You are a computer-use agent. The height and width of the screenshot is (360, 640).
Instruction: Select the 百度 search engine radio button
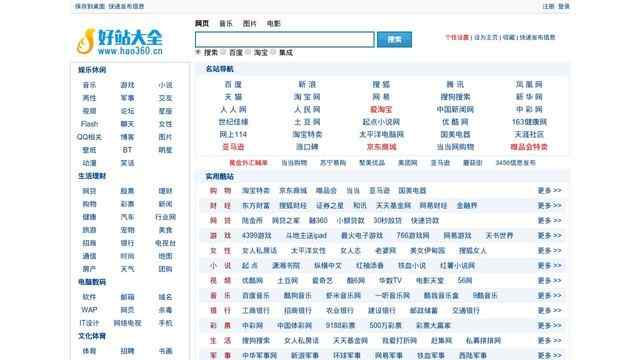[223, 52]
